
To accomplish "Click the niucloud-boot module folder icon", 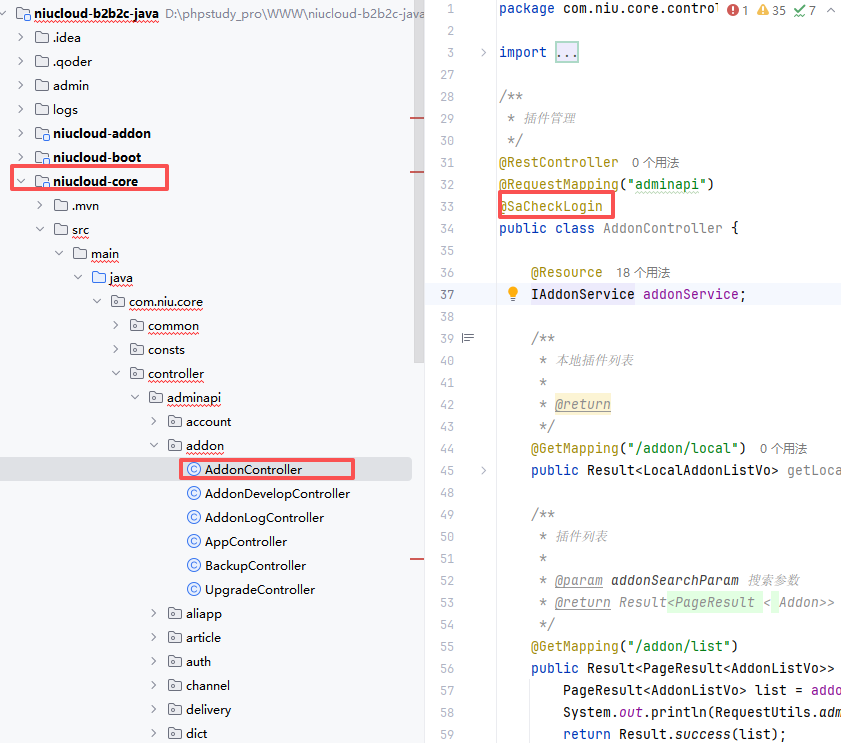I will coord(42,158).
